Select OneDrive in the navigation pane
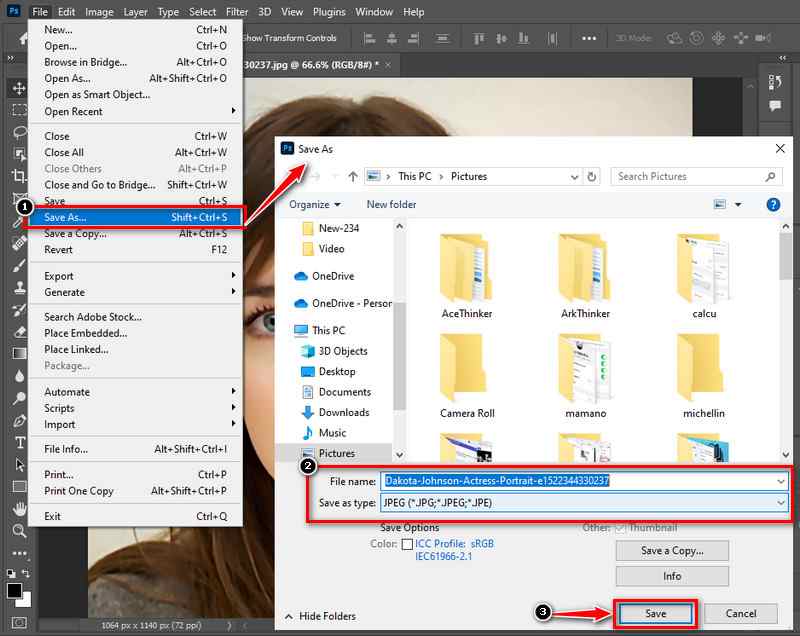Screen dimensions: 800x636 click(333, 276)
